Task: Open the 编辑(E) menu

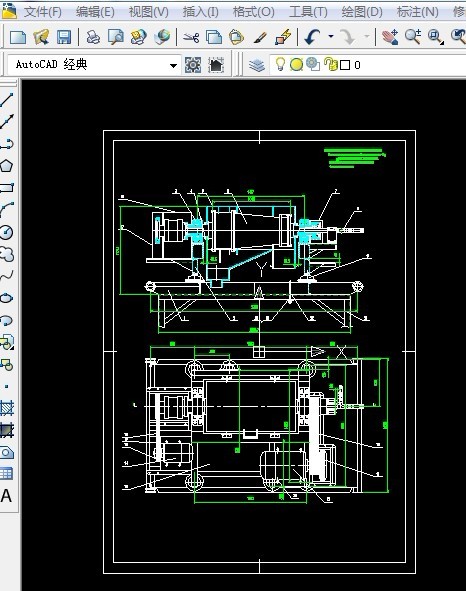Action: [95, 12]
